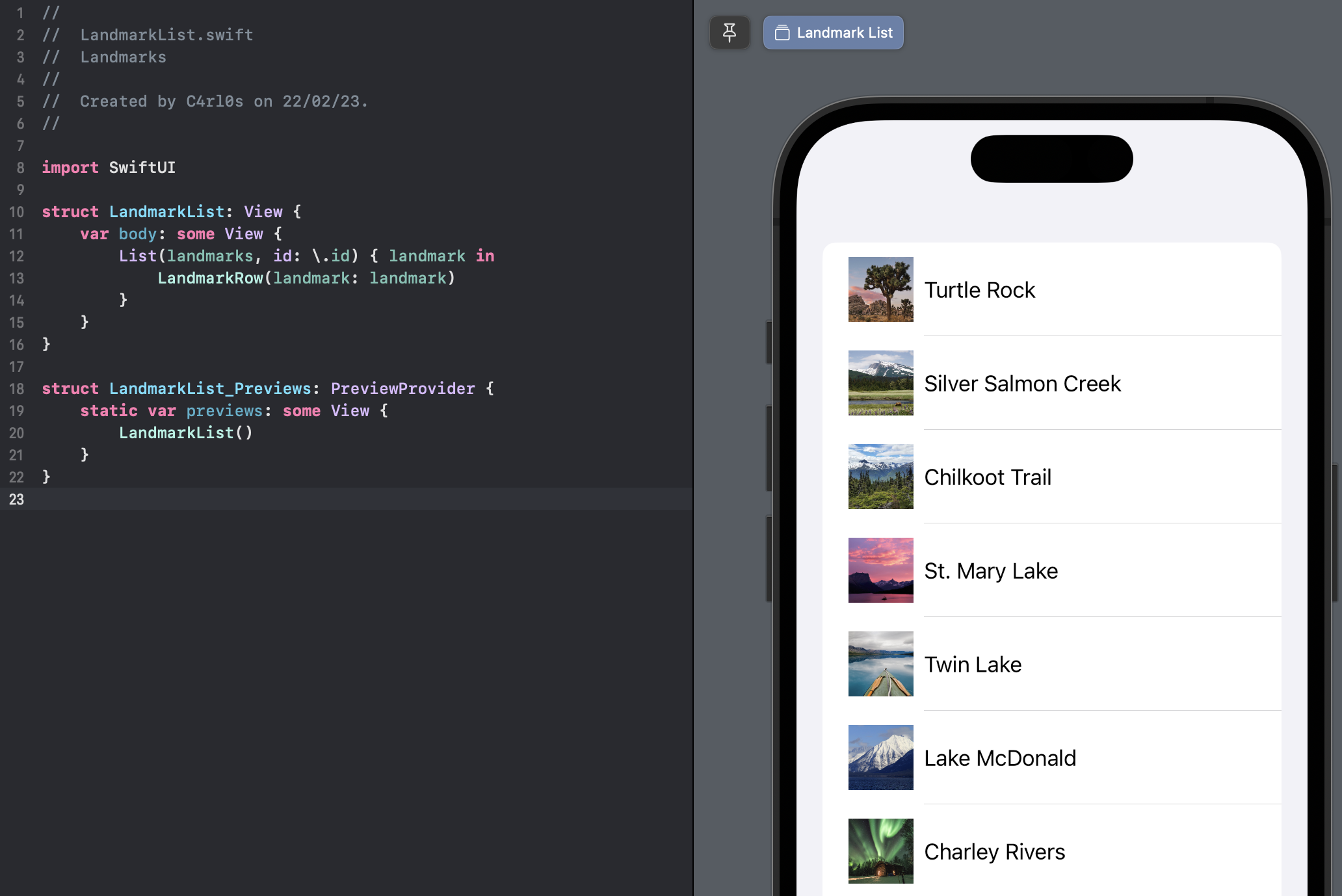Click the pin preview icon

tap(730, 33)
